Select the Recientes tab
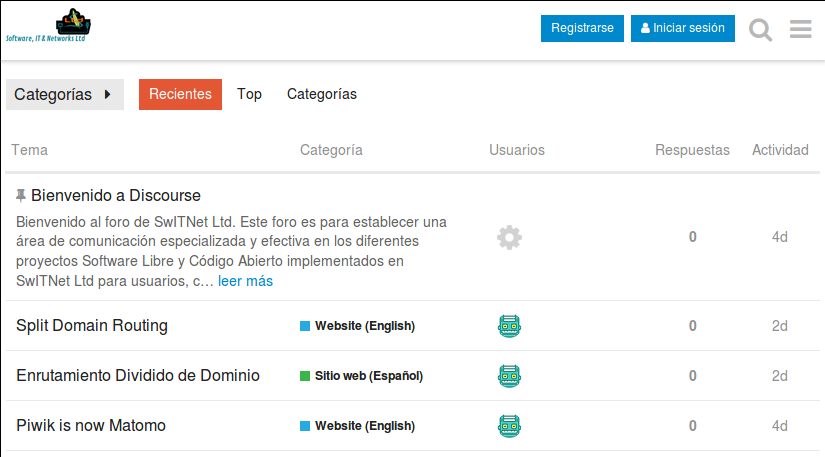The height and width of the screenshot is (457, 825). (x=180, y=94)
